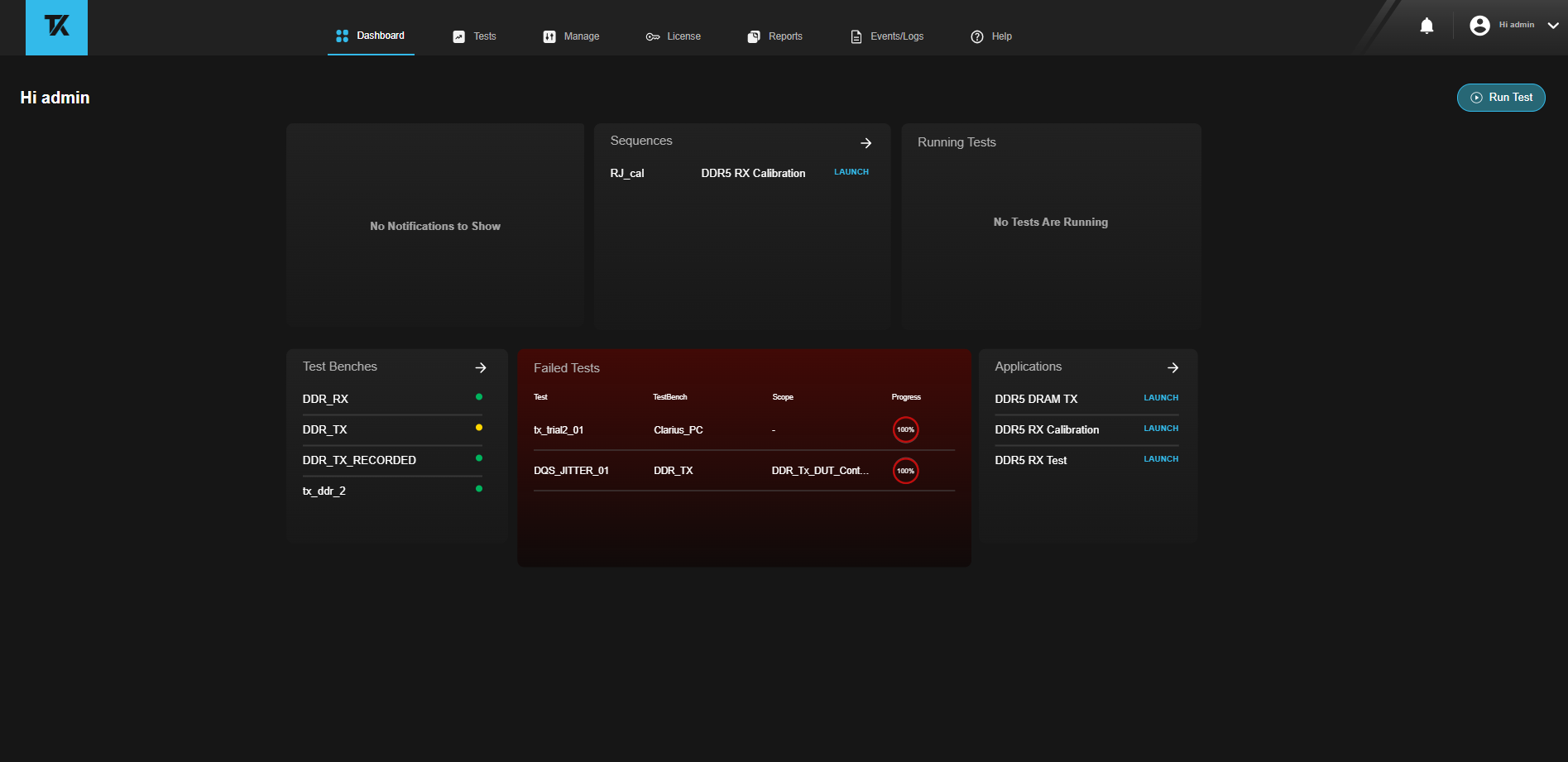Click the TX logo icon
Viewport: 1568px width, 762px height.
click(56, 27)
